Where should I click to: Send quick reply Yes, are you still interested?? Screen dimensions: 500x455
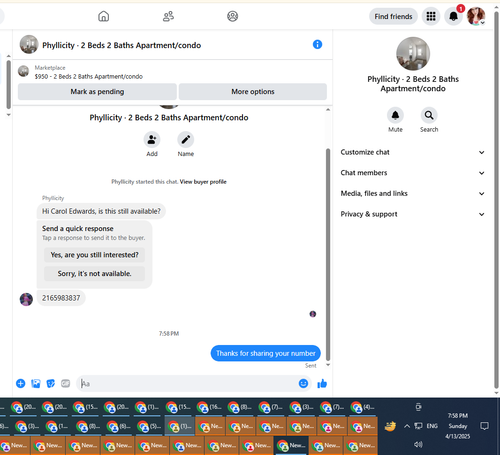click(94, 255)
